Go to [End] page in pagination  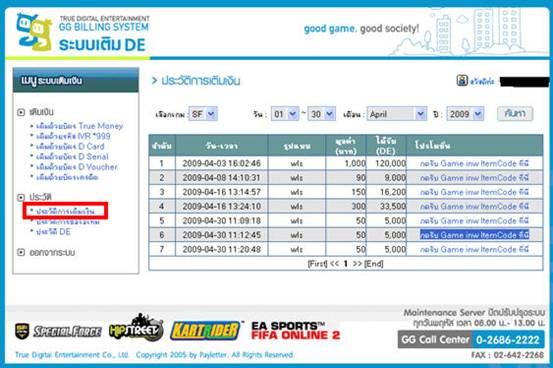(x=373, y=264)
